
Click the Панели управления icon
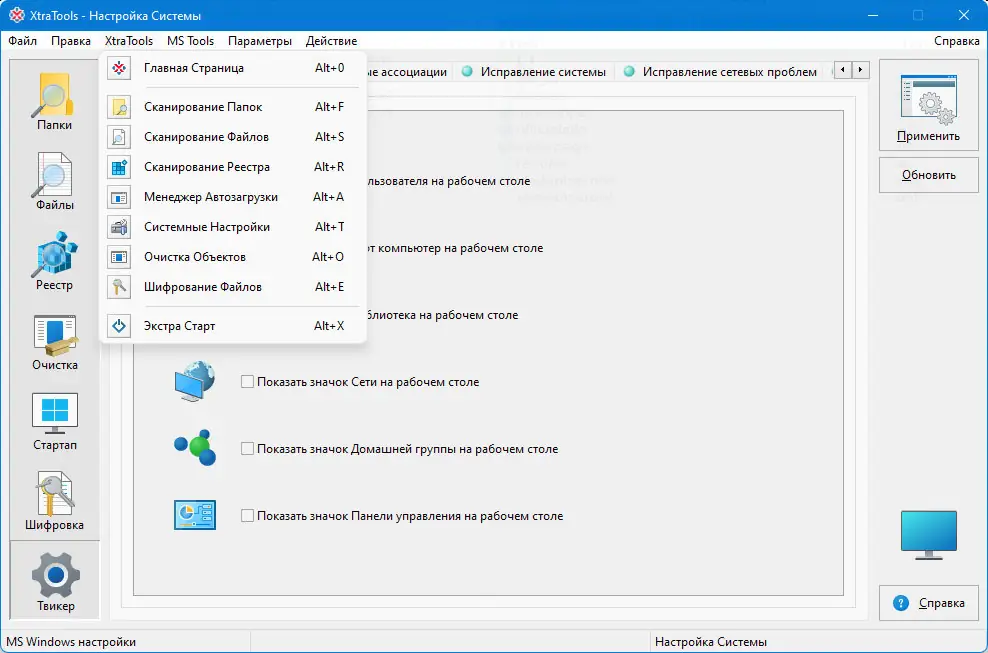tap(195, 515)
